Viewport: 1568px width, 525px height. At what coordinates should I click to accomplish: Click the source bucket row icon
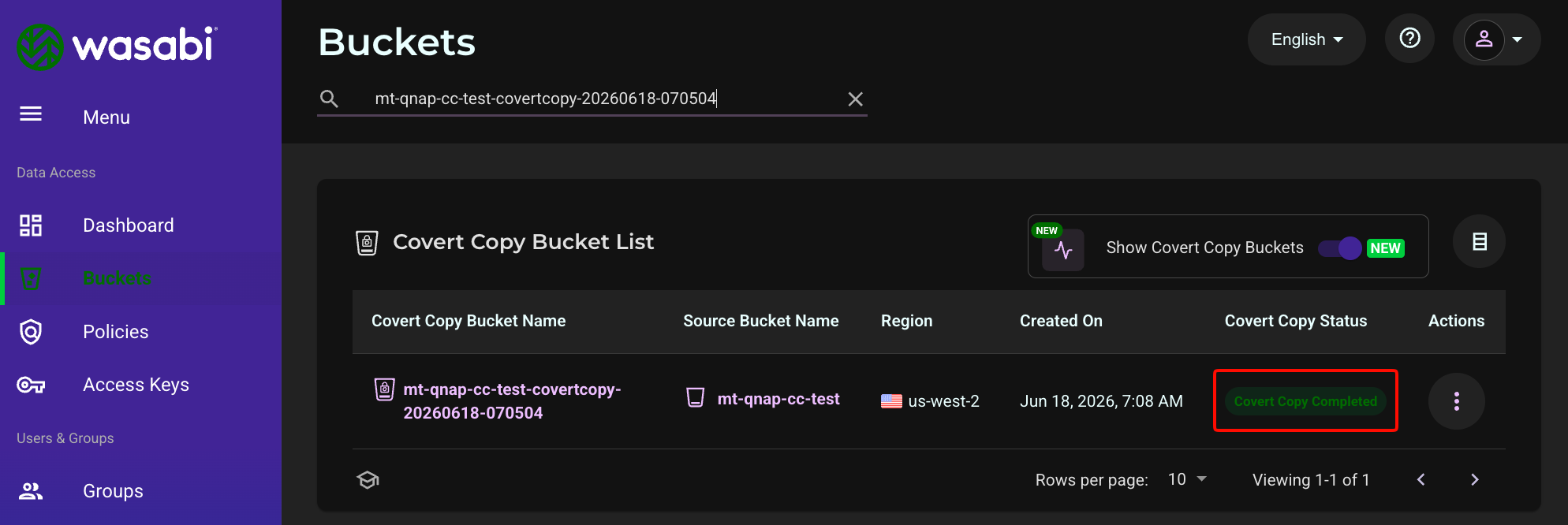(x=695, y=397)
